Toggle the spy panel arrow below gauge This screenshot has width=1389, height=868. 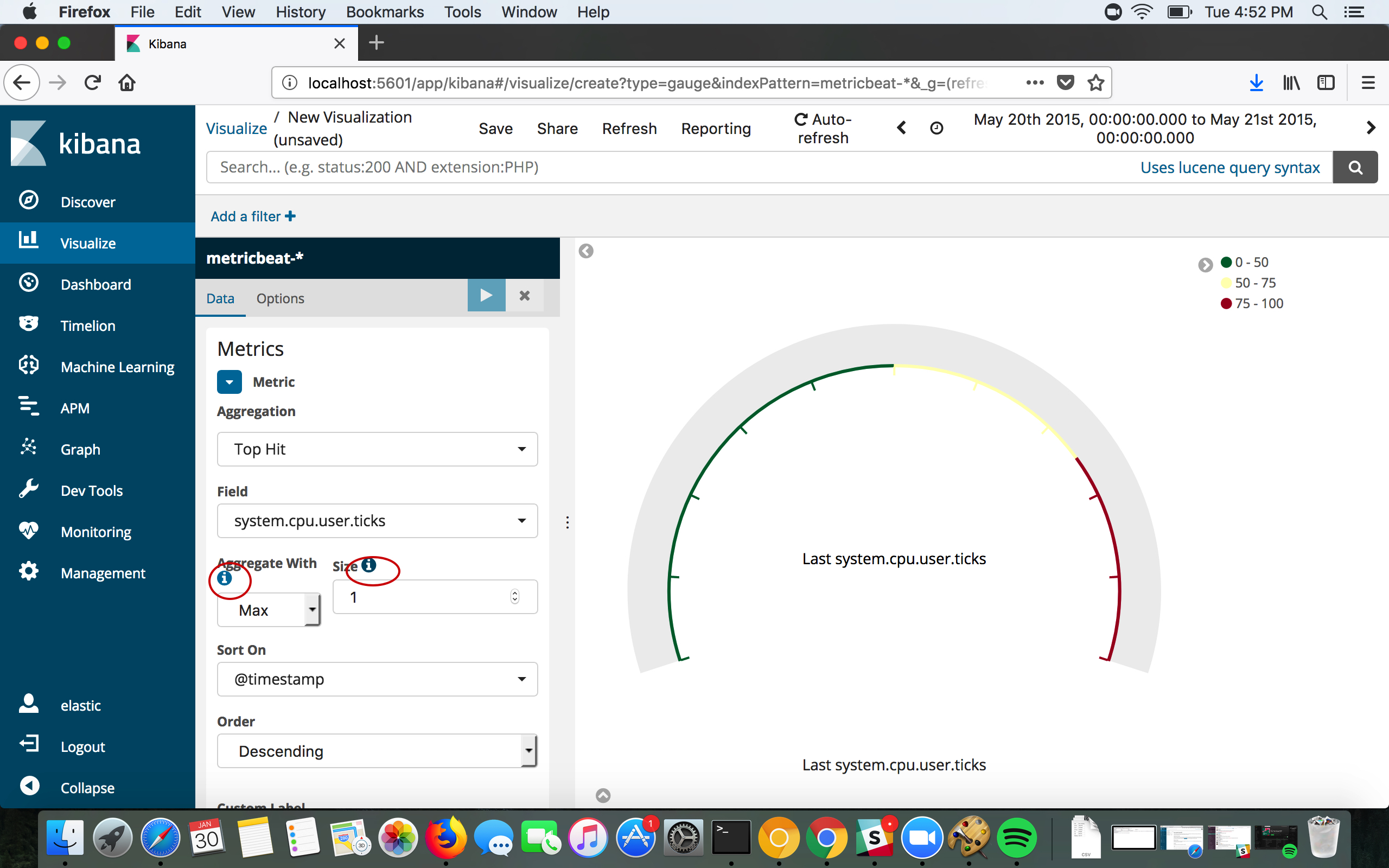(603, 796)
